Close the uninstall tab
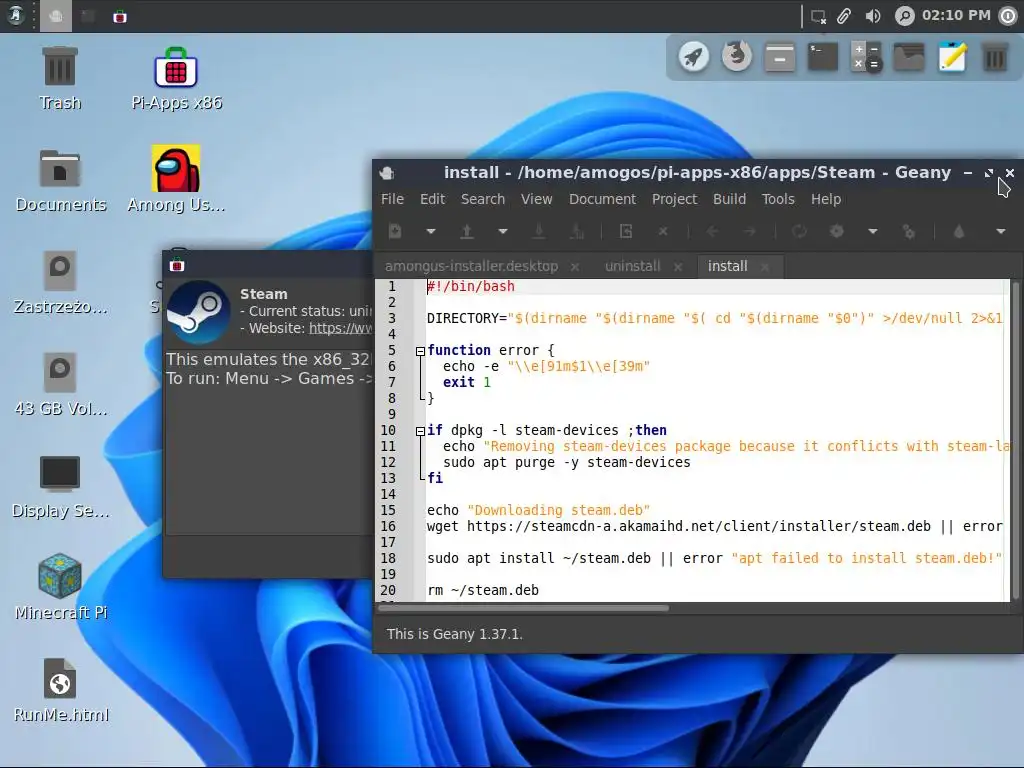1024x768 pixels. (x=678, y=267)
